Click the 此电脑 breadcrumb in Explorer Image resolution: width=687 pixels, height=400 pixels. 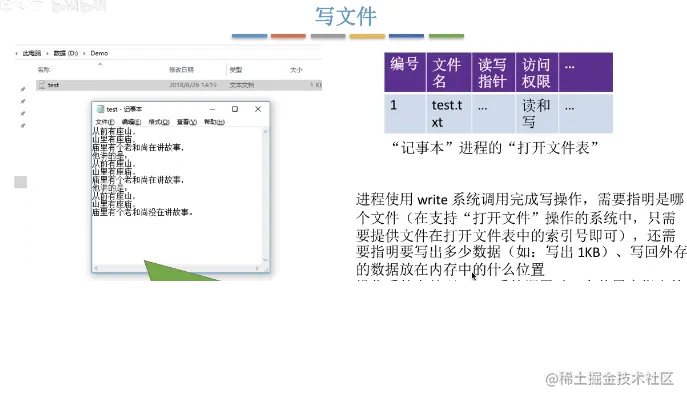point(32,53)
